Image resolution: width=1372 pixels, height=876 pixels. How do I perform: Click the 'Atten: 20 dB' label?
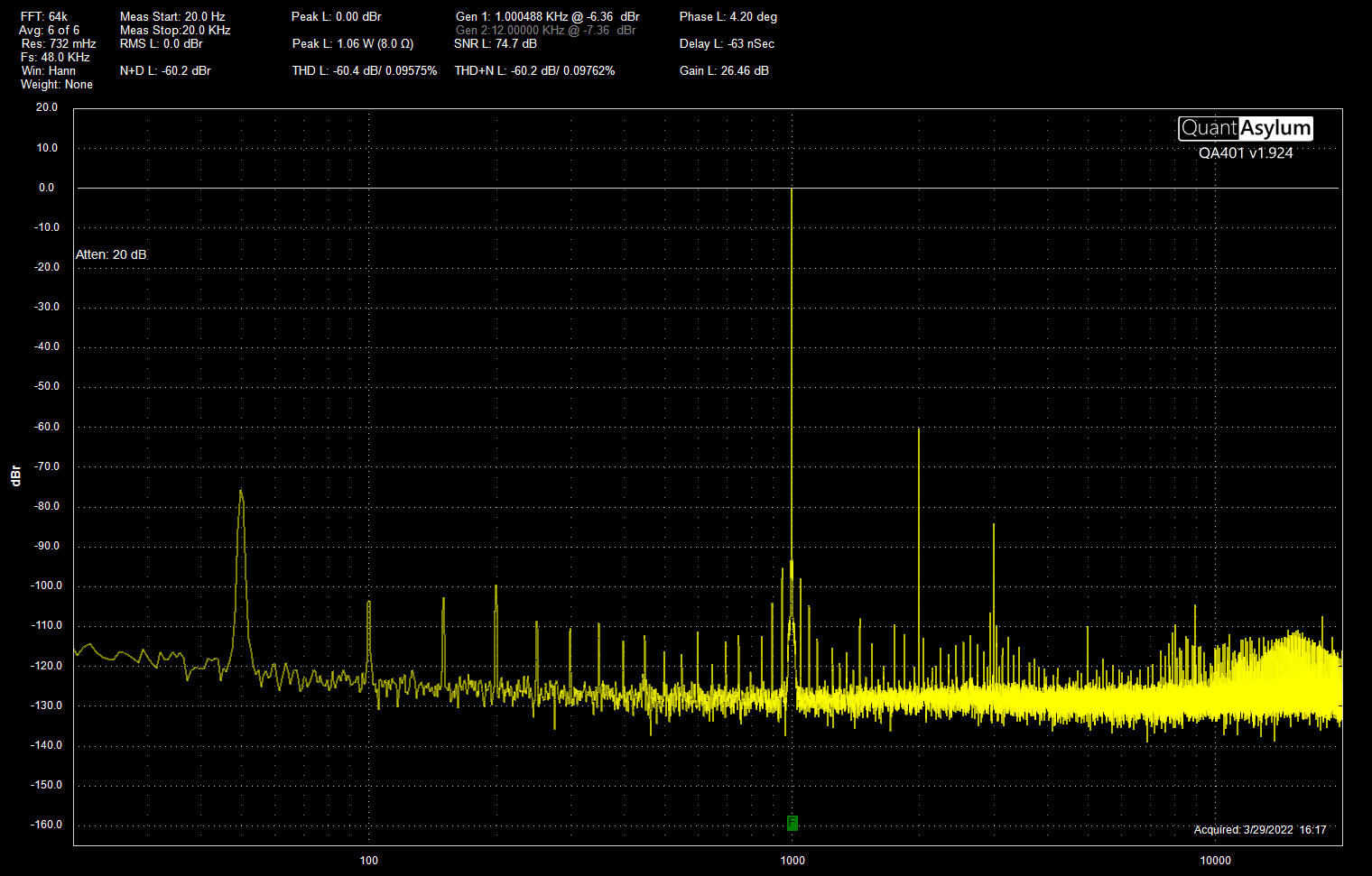pos(111,254)
